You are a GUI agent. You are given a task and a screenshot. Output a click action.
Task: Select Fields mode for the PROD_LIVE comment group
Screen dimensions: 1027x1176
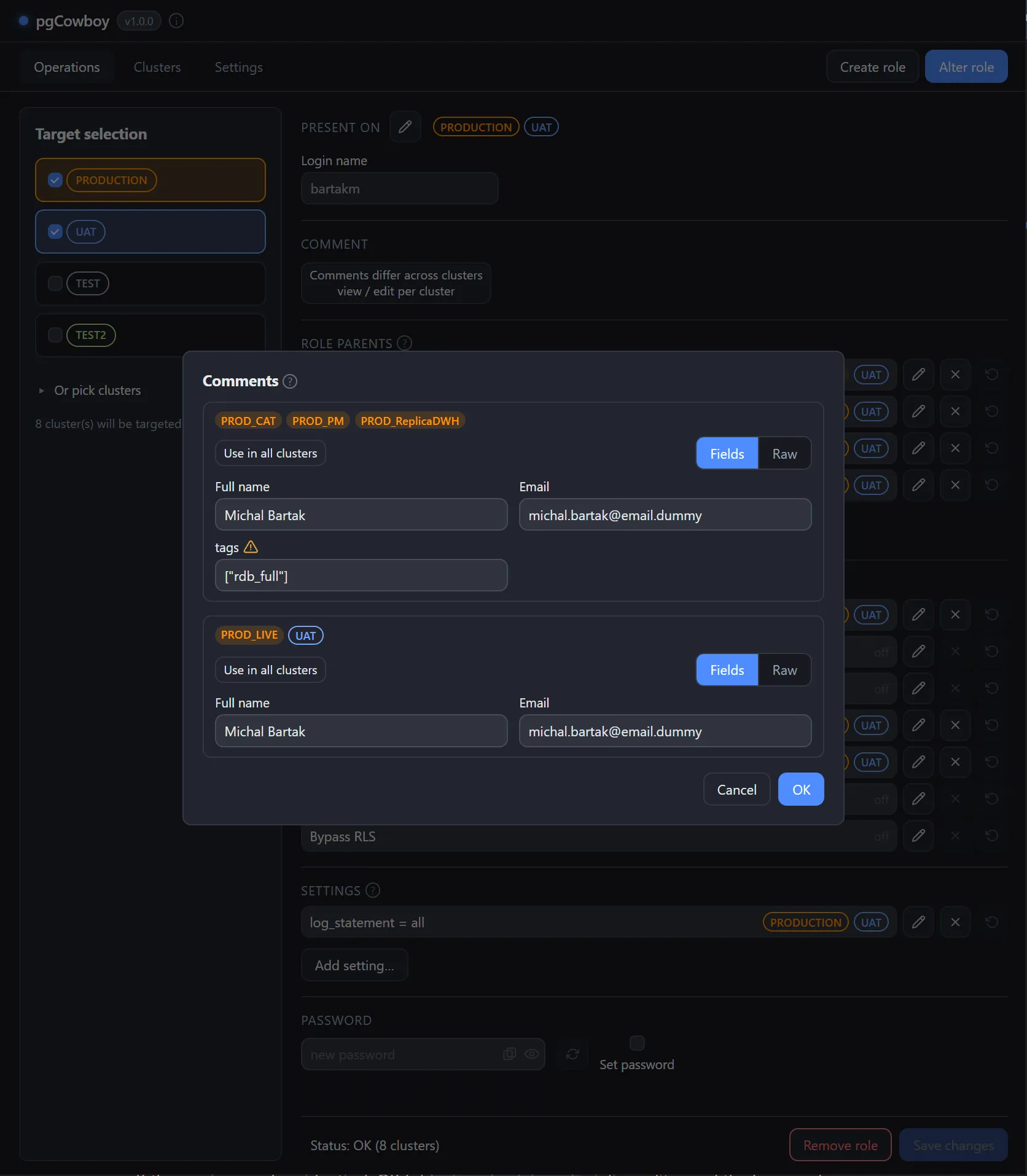[x=727, y=669]
